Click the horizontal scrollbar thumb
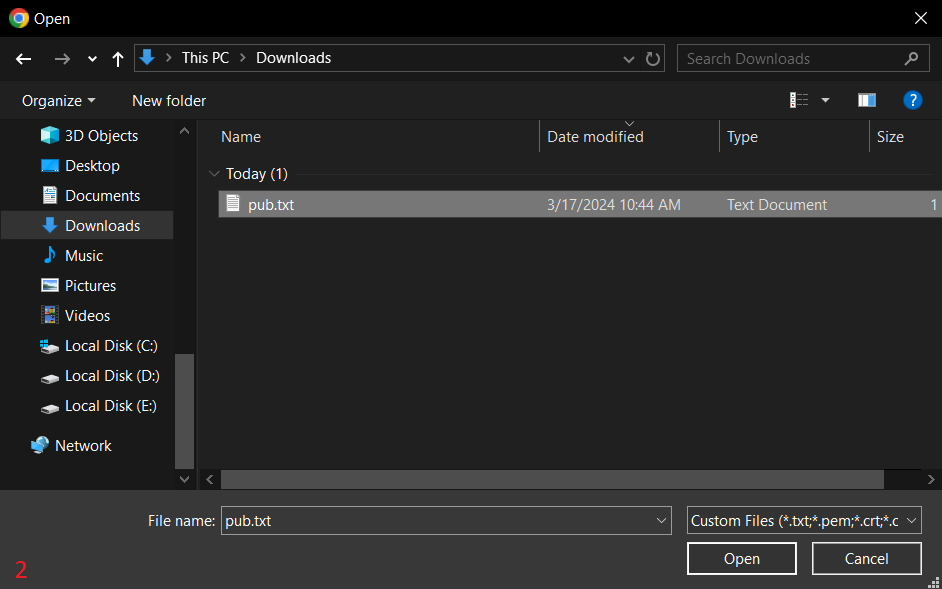Viewport: 942px width, 589px height. tap(552, 480)
